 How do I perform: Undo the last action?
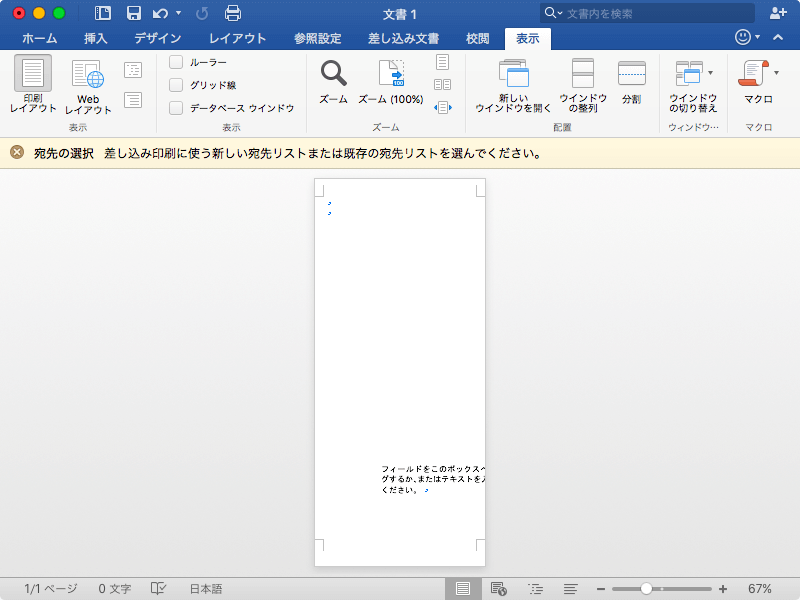(x=160, y=13)
